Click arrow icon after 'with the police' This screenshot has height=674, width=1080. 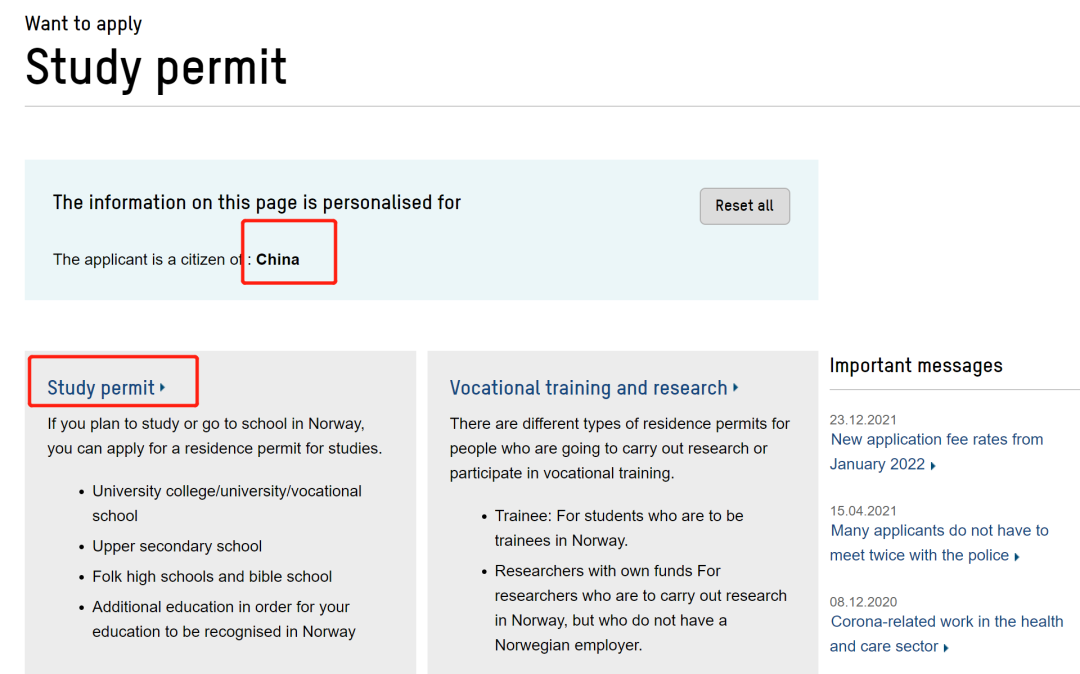click(1017, 557)
